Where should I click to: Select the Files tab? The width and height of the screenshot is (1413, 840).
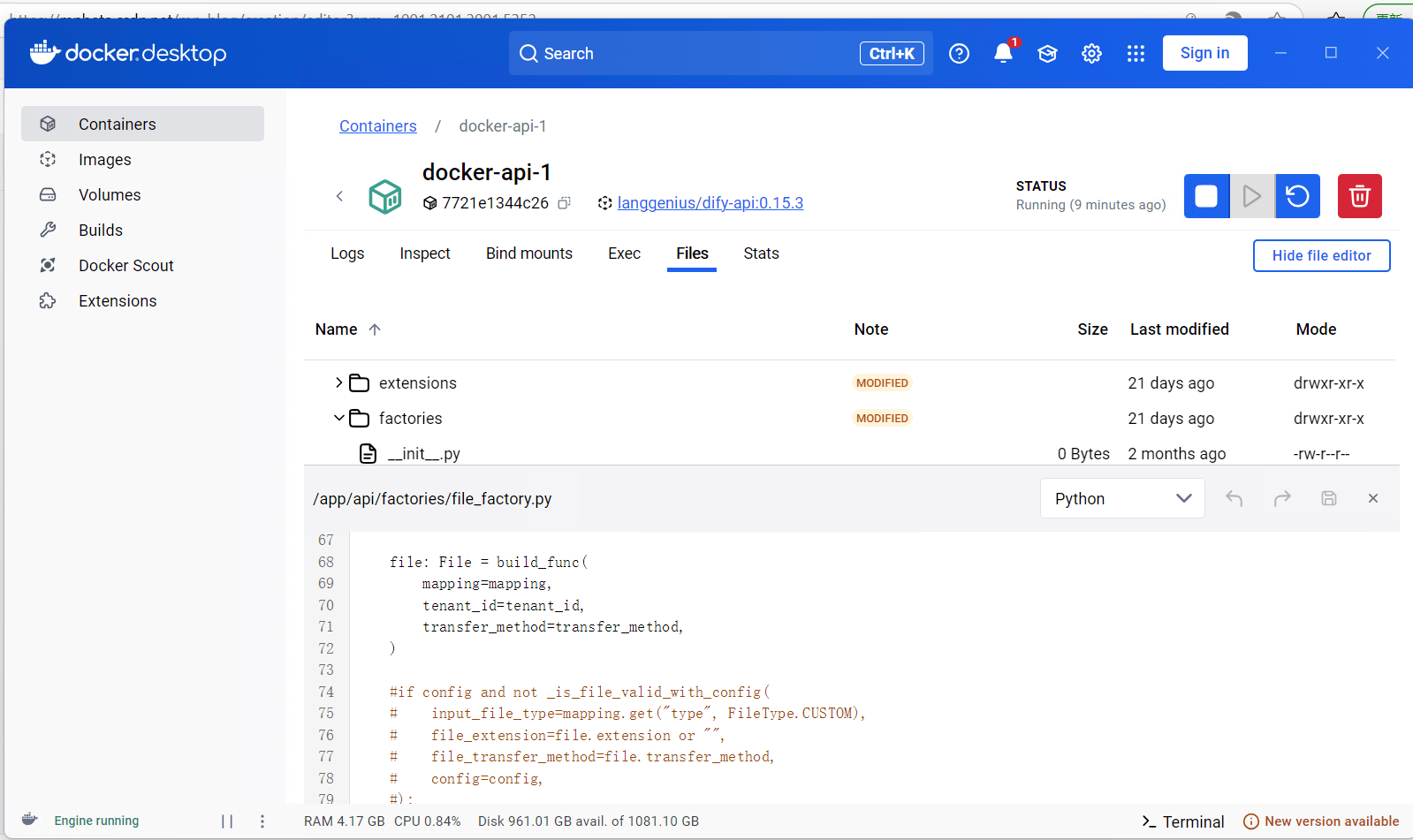[692, 254]
